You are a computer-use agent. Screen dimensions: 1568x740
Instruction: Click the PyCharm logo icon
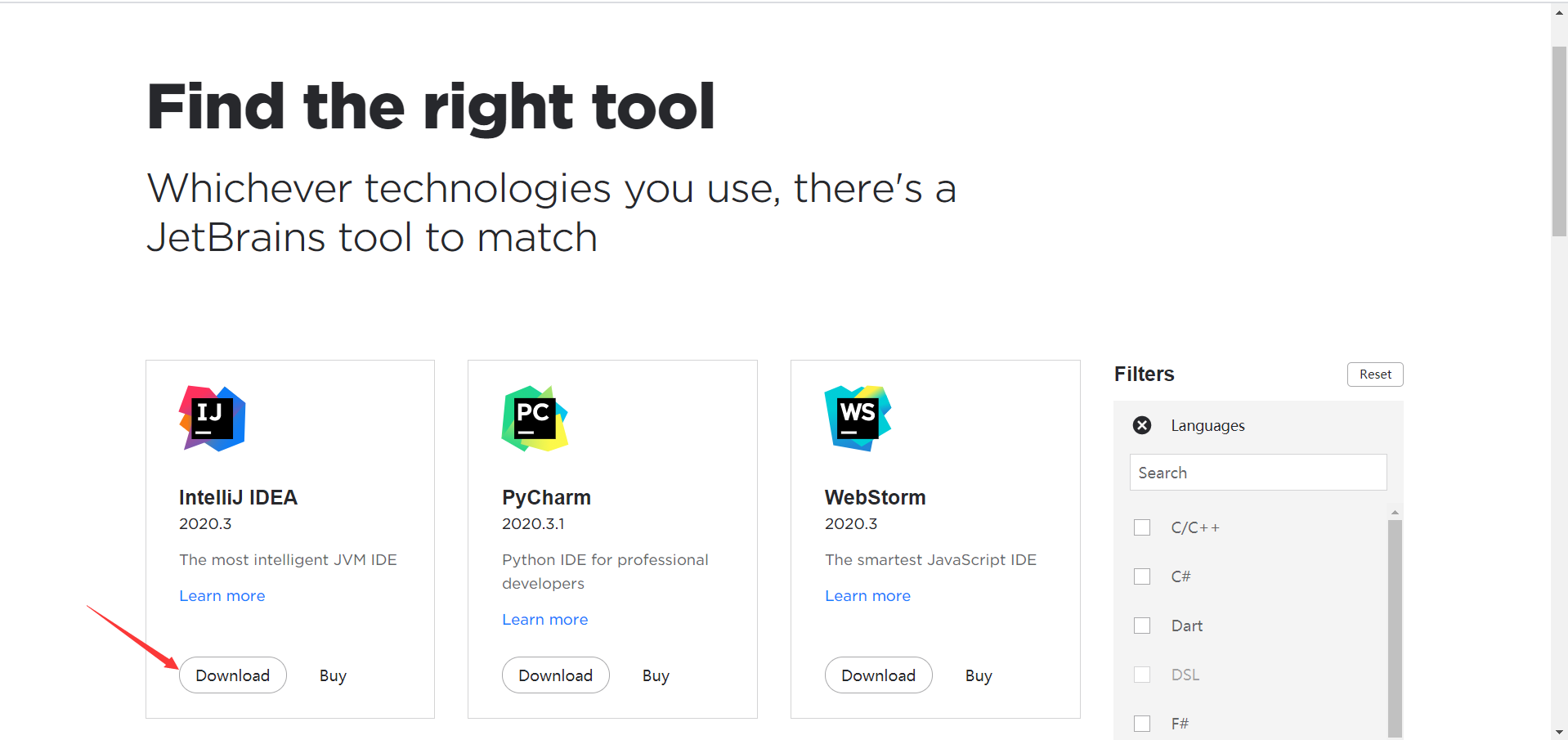click(x=535, y=419)
